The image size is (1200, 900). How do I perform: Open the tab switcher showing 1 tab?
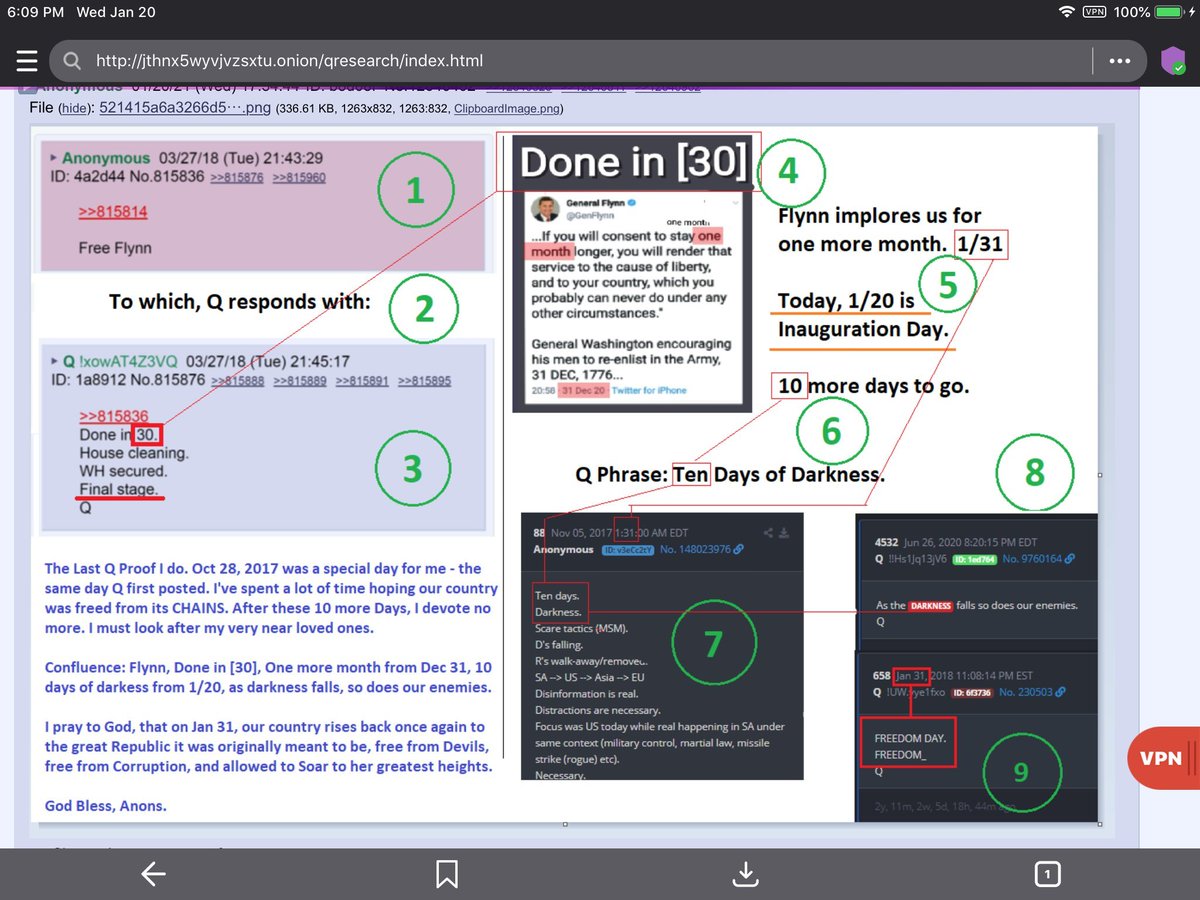1046,875
